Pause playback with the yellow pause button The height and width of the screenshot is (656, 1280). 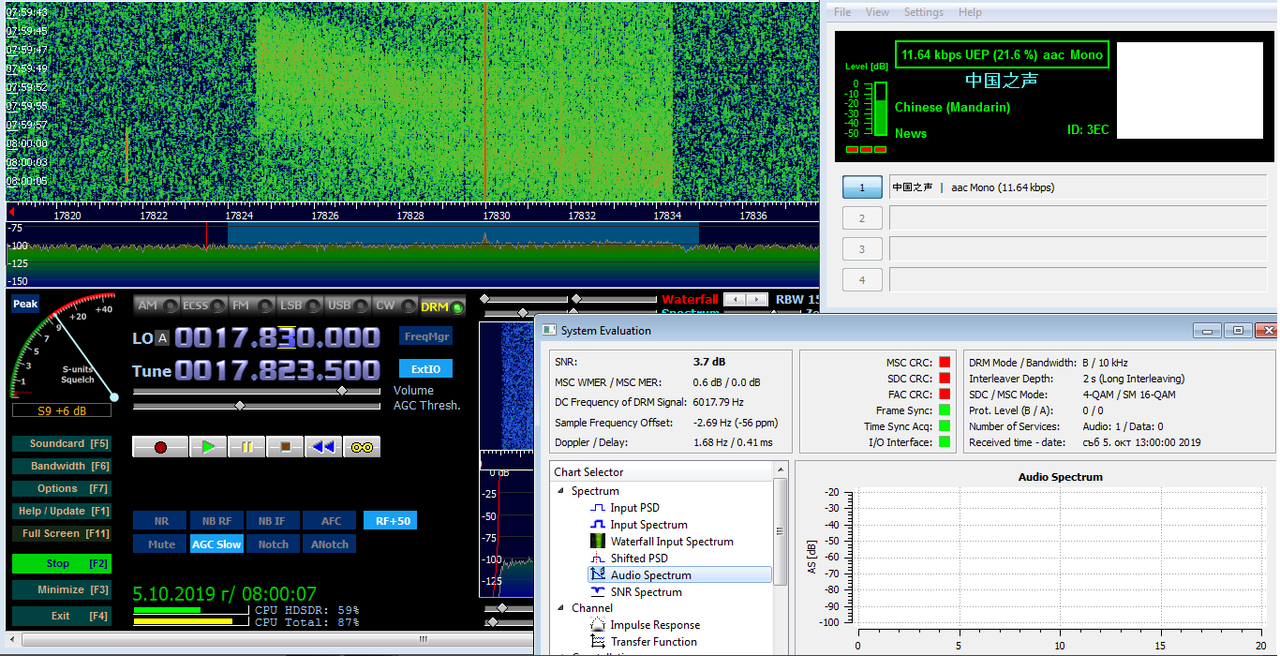click(246, 447)
